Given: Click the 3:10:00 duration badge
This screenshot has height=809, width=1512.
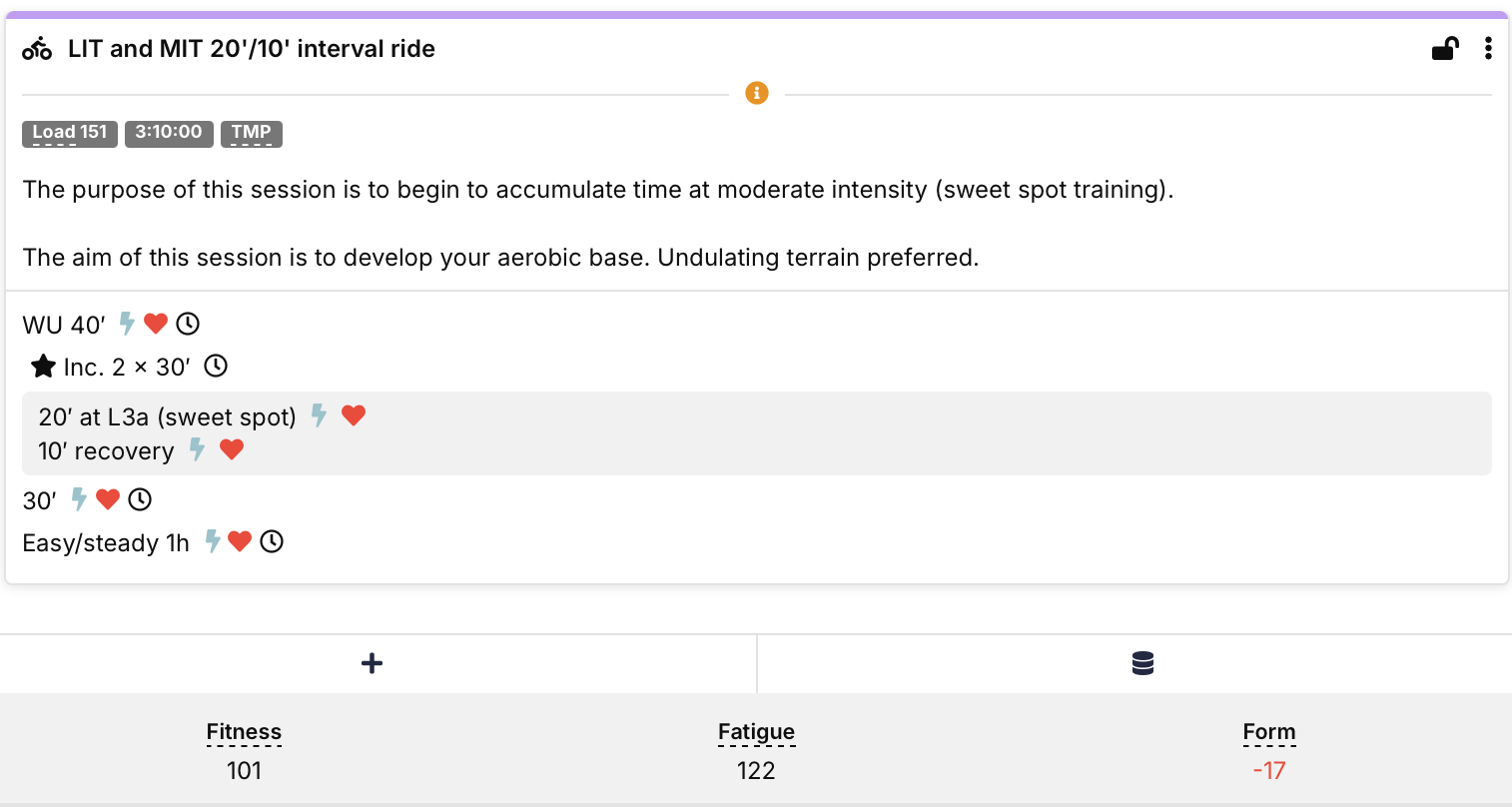Looking at the screenshot, I should tap(169, 133).
